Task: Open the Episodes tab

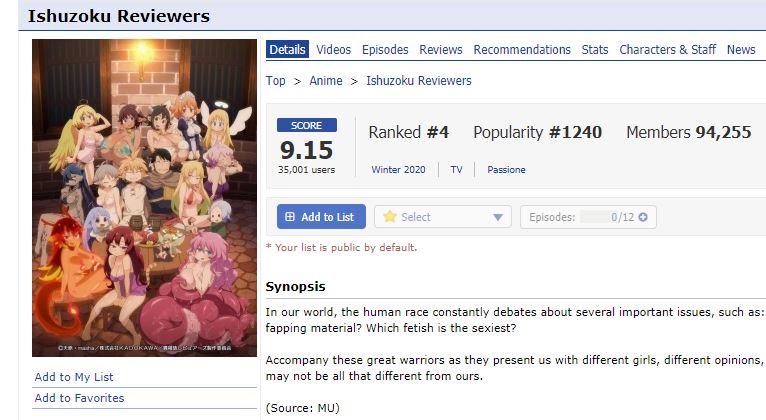Action: click(385, 50)
